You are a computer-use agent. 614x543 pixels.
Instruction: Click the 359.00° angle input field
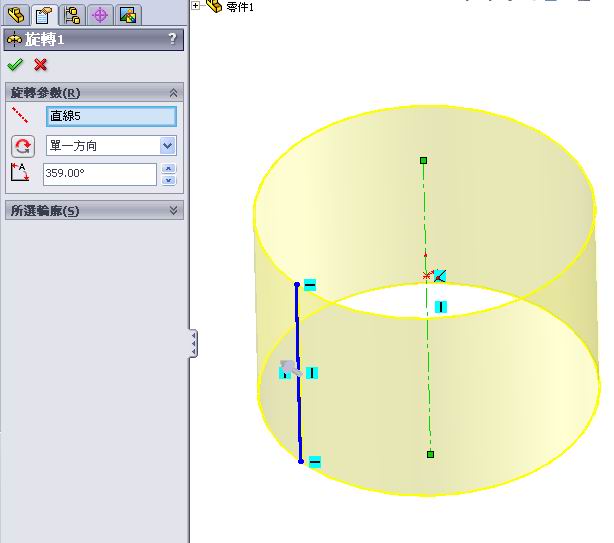[x=100, y=174]
